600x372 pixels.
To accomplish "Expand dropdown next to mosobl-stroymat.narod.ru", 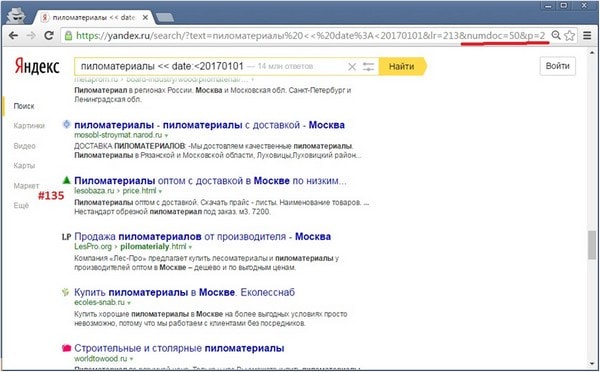I will [166, 135].
